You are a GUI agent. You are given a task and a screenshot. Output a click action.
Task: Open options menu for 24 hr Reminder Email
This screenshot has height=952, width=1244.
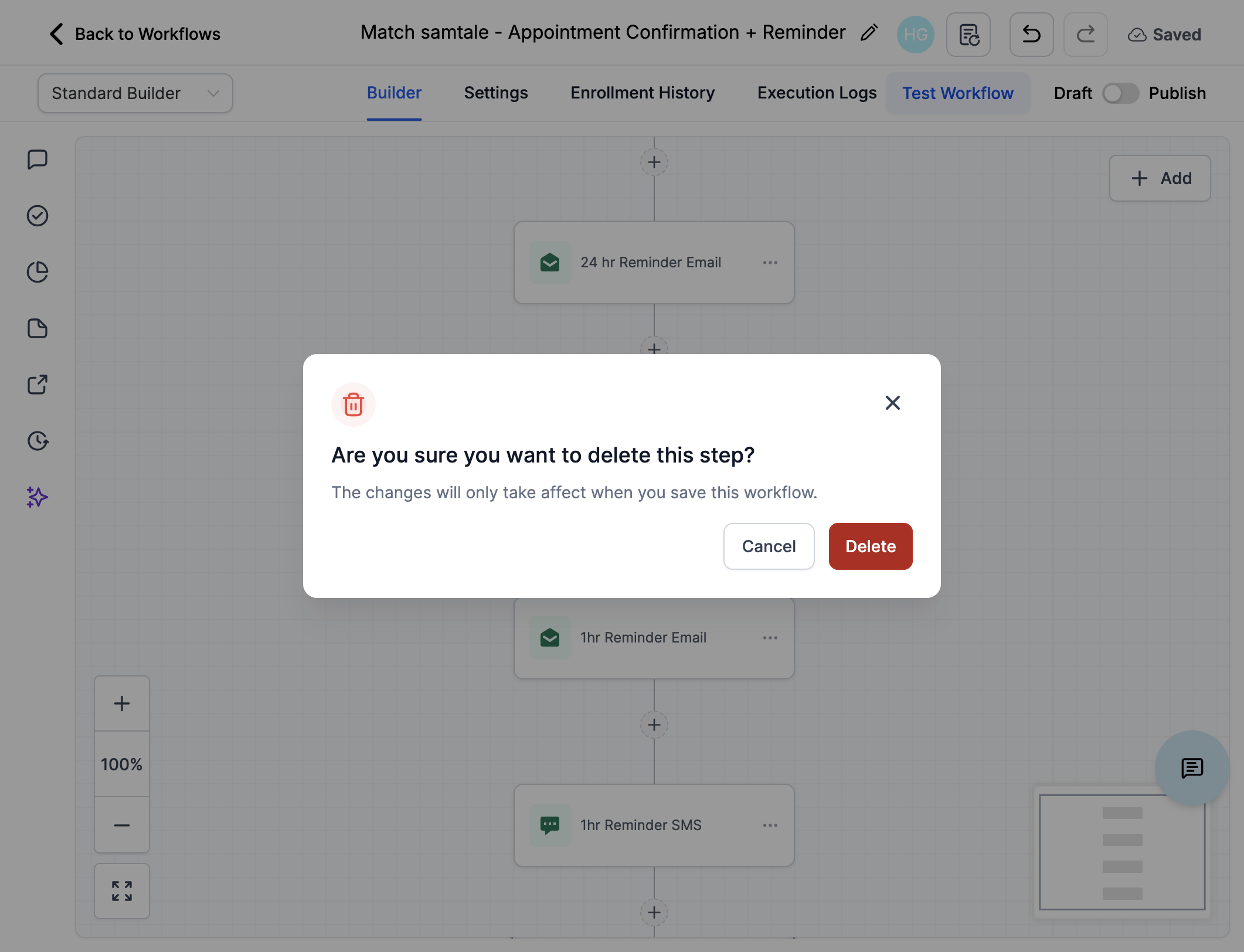770,263
